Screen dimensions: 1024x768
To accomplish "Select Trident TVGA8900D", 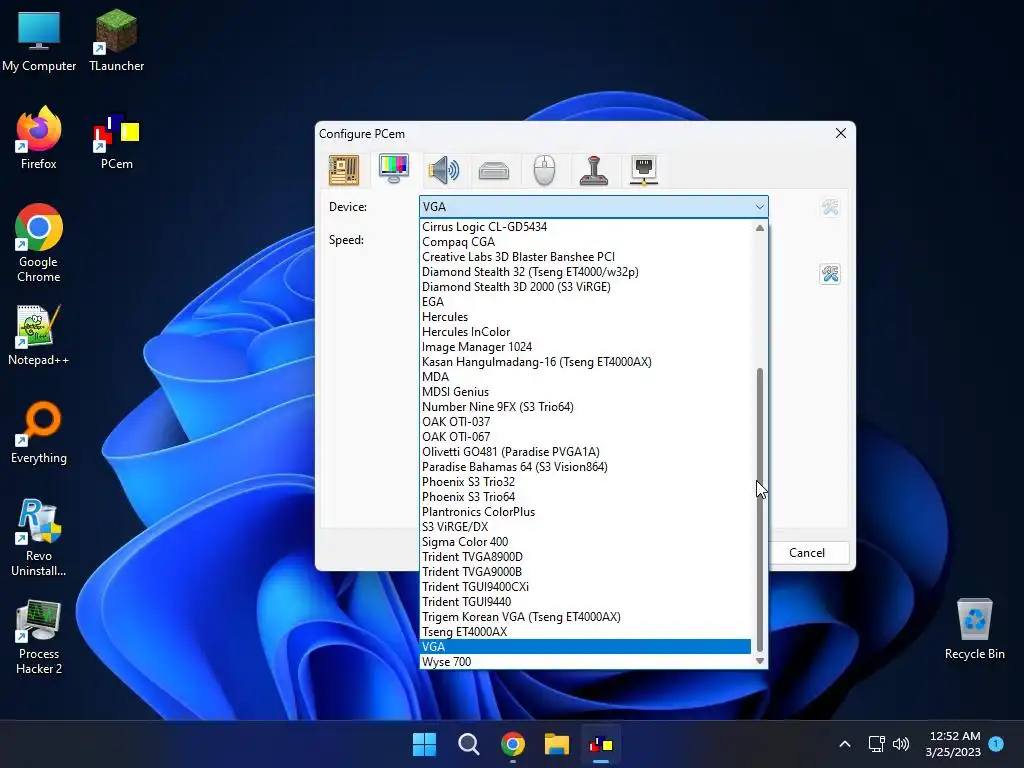I will click(585, 557).
